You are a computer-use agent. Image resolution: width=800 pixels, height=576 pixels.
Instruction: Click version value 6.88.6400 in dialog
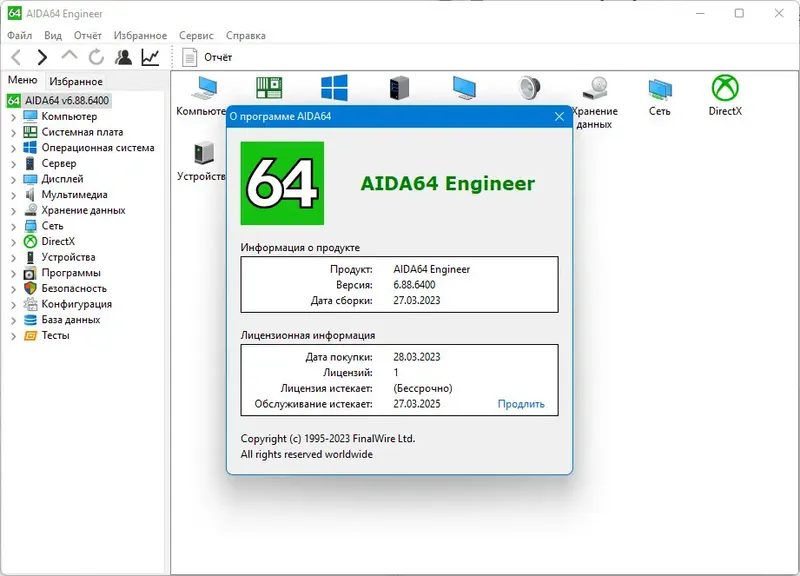414,285
